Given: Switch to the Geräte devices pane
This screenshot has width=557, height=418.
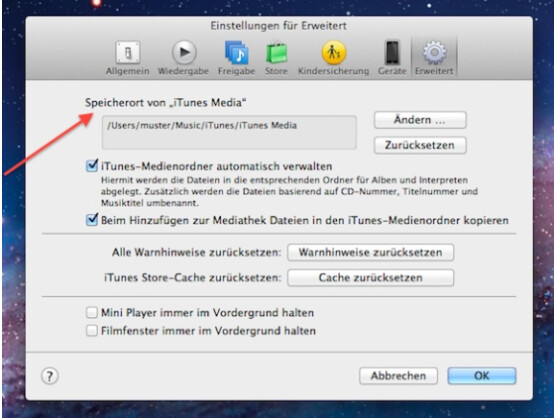Looking at the screenshot, I should coord(392,58).
